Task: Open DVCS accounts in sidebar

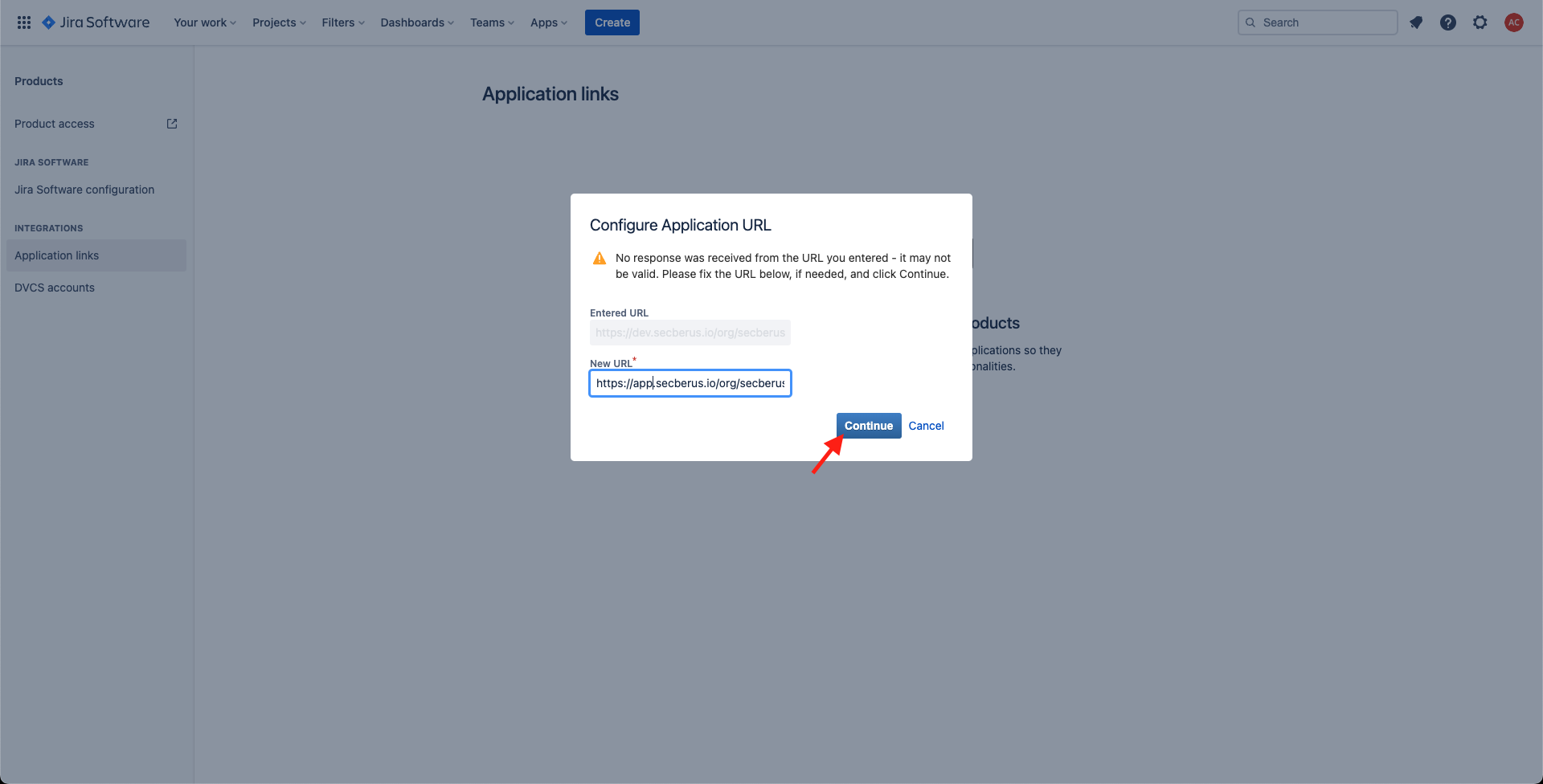Action: point(96,288)
